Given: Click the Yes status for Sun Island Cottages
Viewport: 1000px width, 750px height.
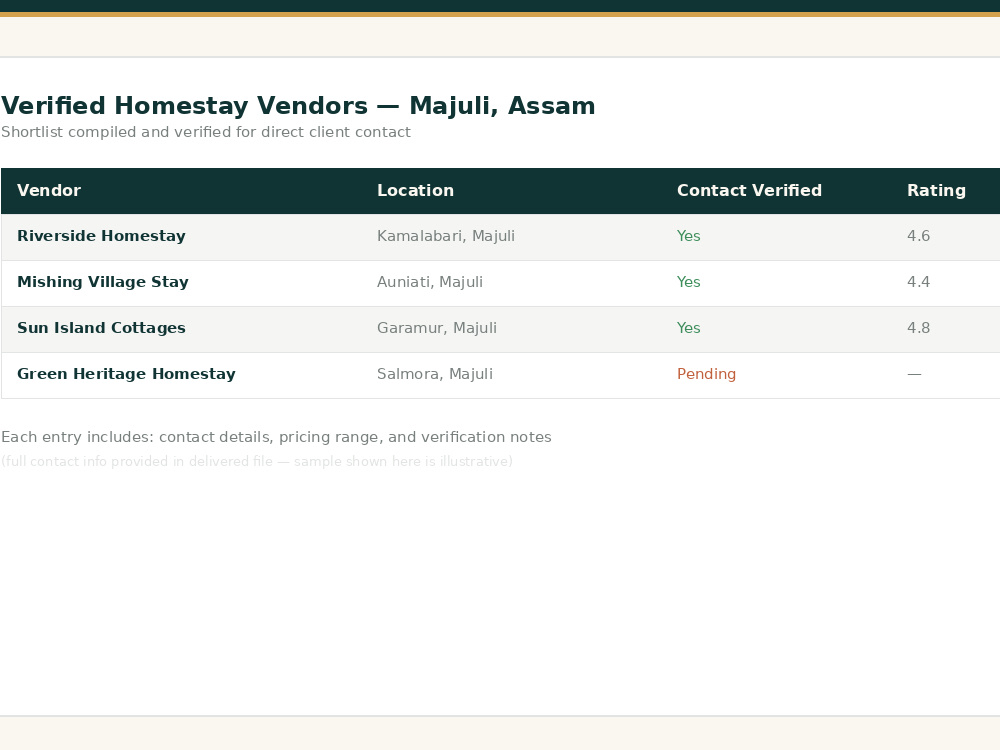Looking at the screenshot, I should [x=689, y=328].
